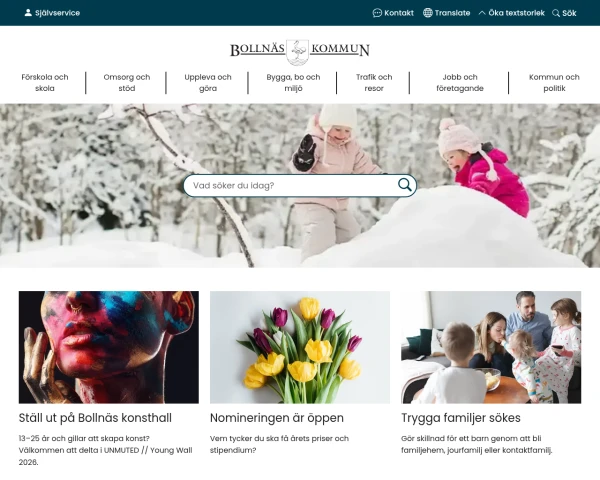Screen dimensions: 600x480
Task: Click the painted face artwork thumbnail
Action: click(x=109, y=347)
